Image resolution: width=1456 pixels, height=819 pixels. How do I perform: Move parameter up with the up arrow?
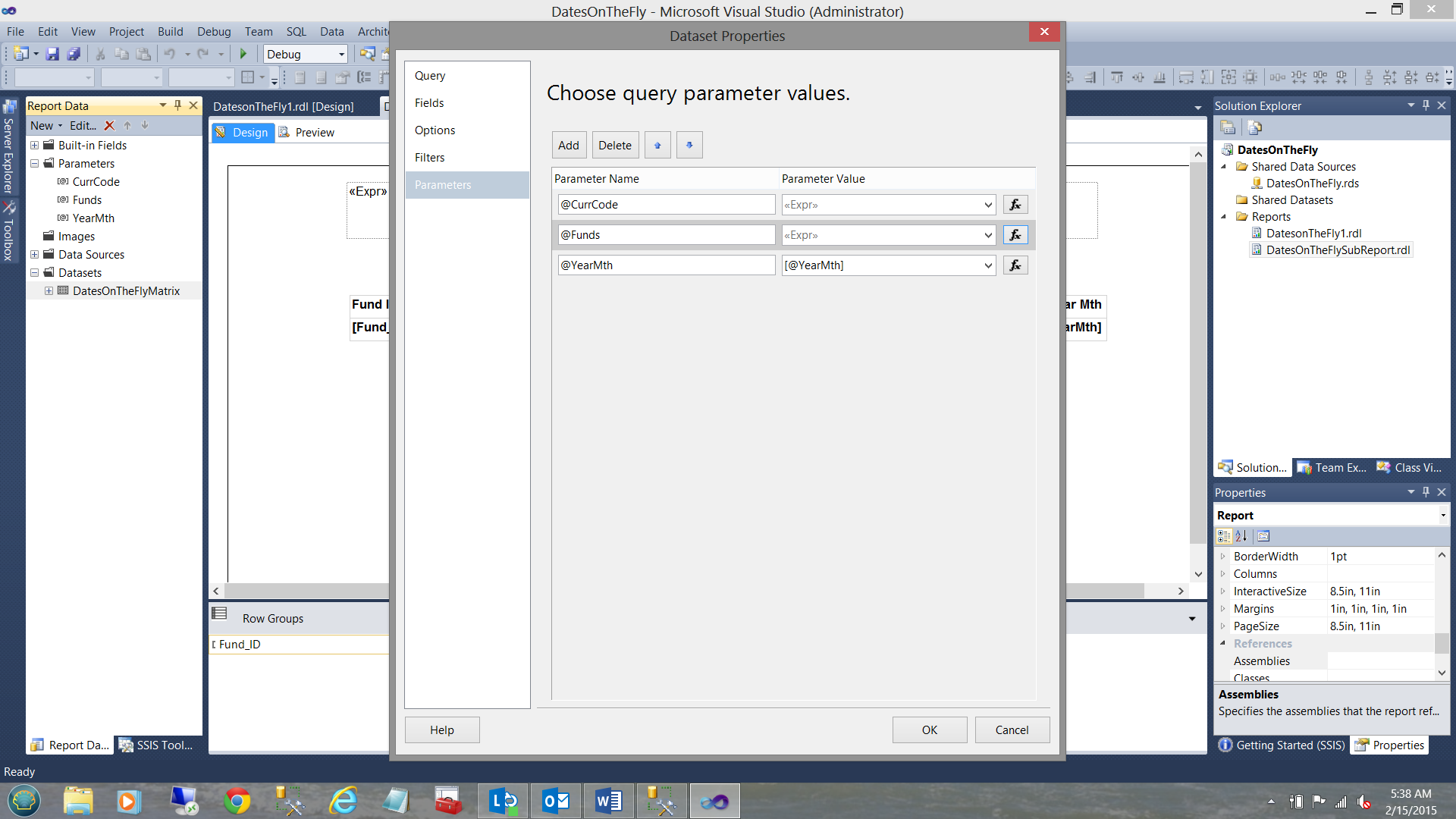pyautogui.click(x=657, y=145)
